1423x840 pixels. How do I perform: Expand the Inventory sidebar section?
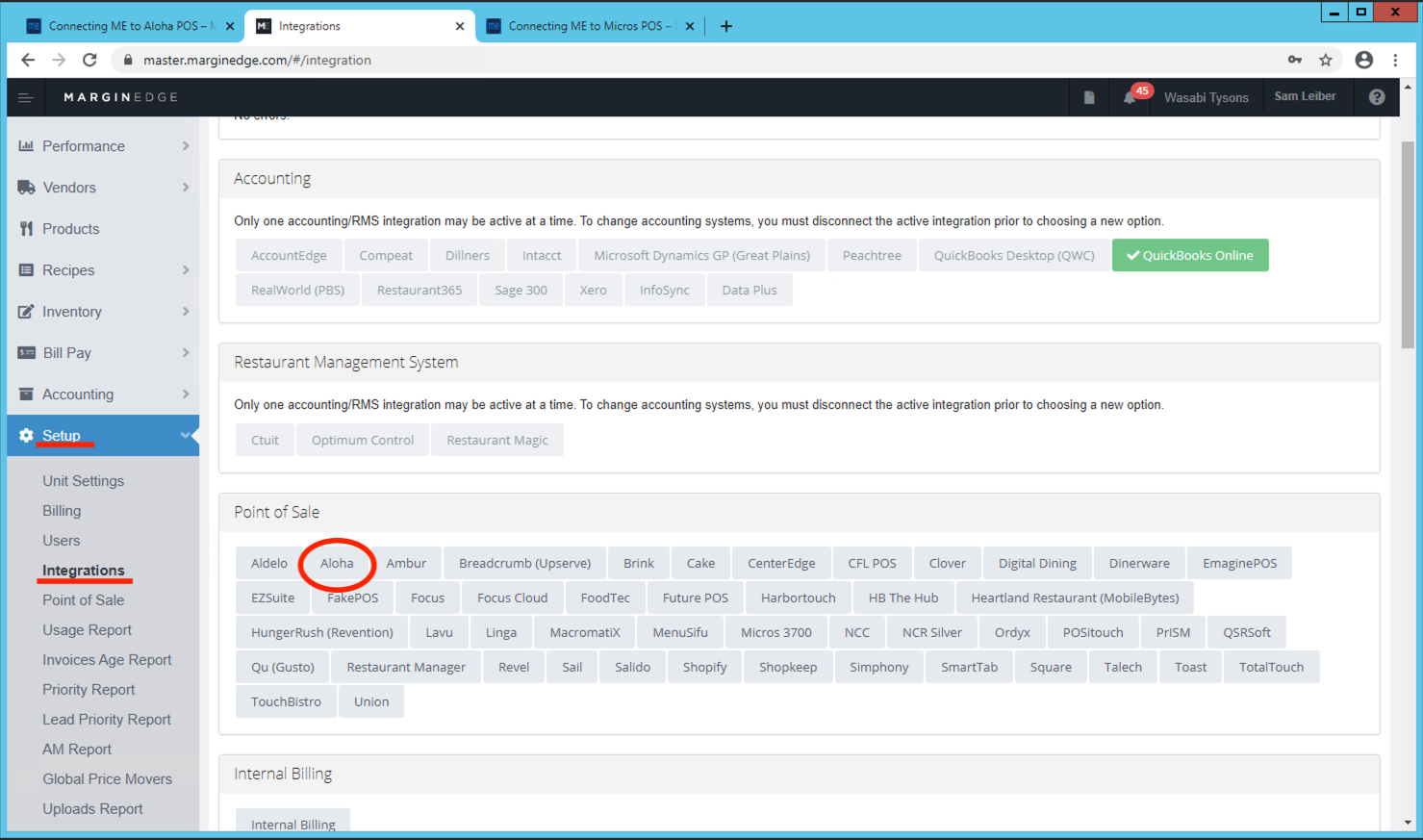click(x=103, y=312)
